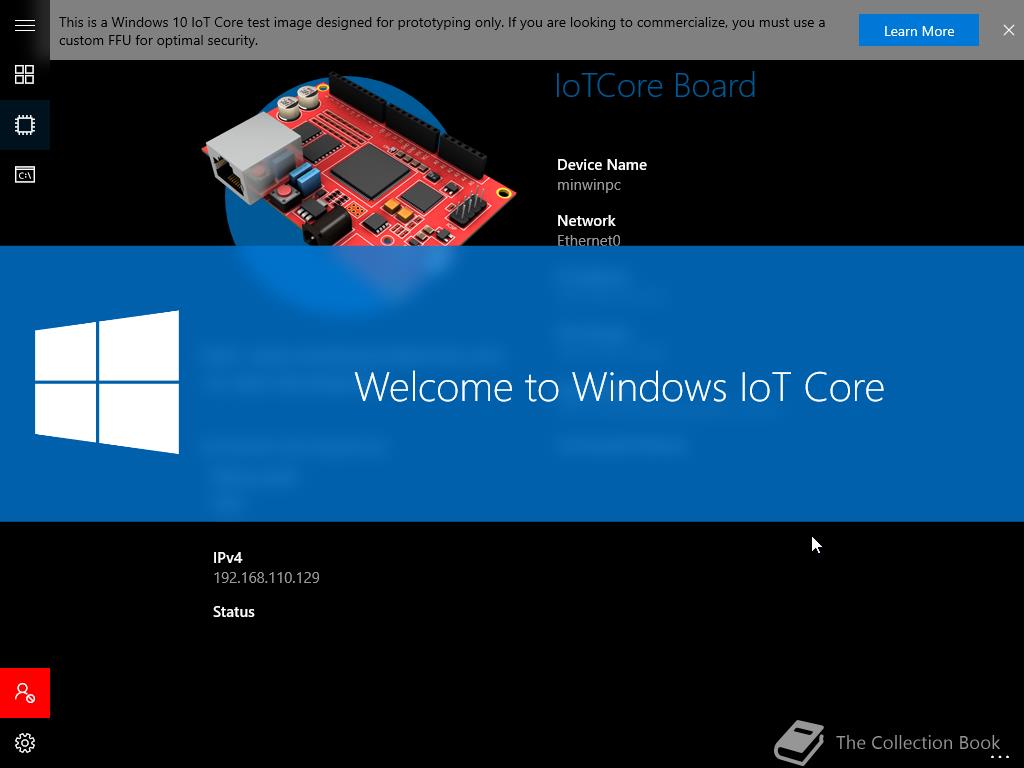Open the hamburger navigation menu
The width and height of the screenshot is (1024, 768).
tap(25, 25)
